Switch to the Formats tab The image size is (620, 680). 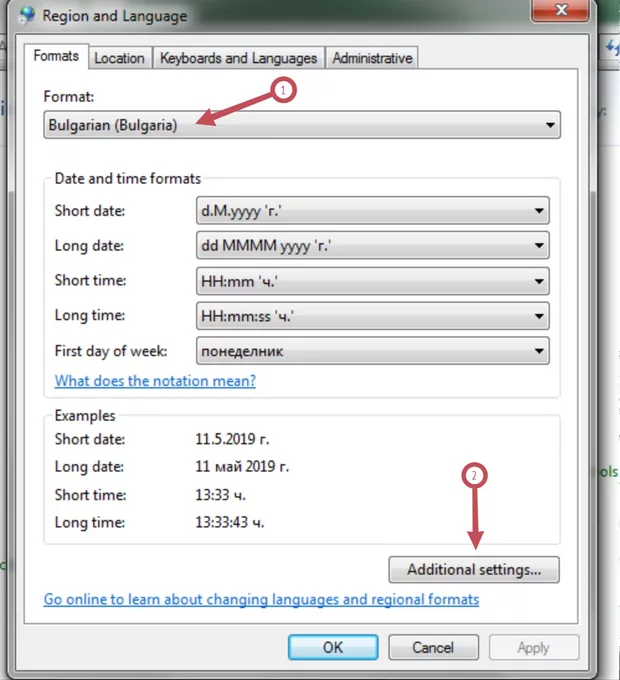coord(56,56)
